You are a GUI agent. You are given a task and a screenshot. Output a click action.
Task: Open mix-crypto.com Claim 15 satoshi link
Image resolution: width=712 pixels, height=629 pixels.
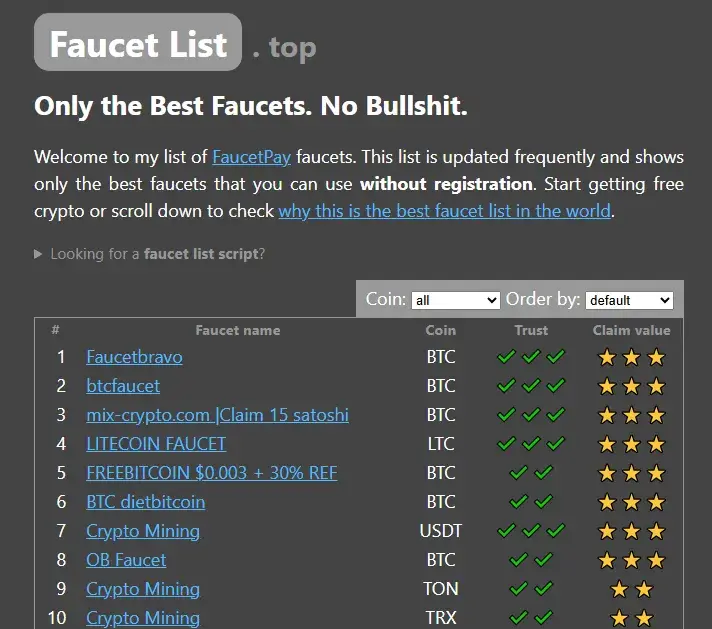(x=218, y=415)
